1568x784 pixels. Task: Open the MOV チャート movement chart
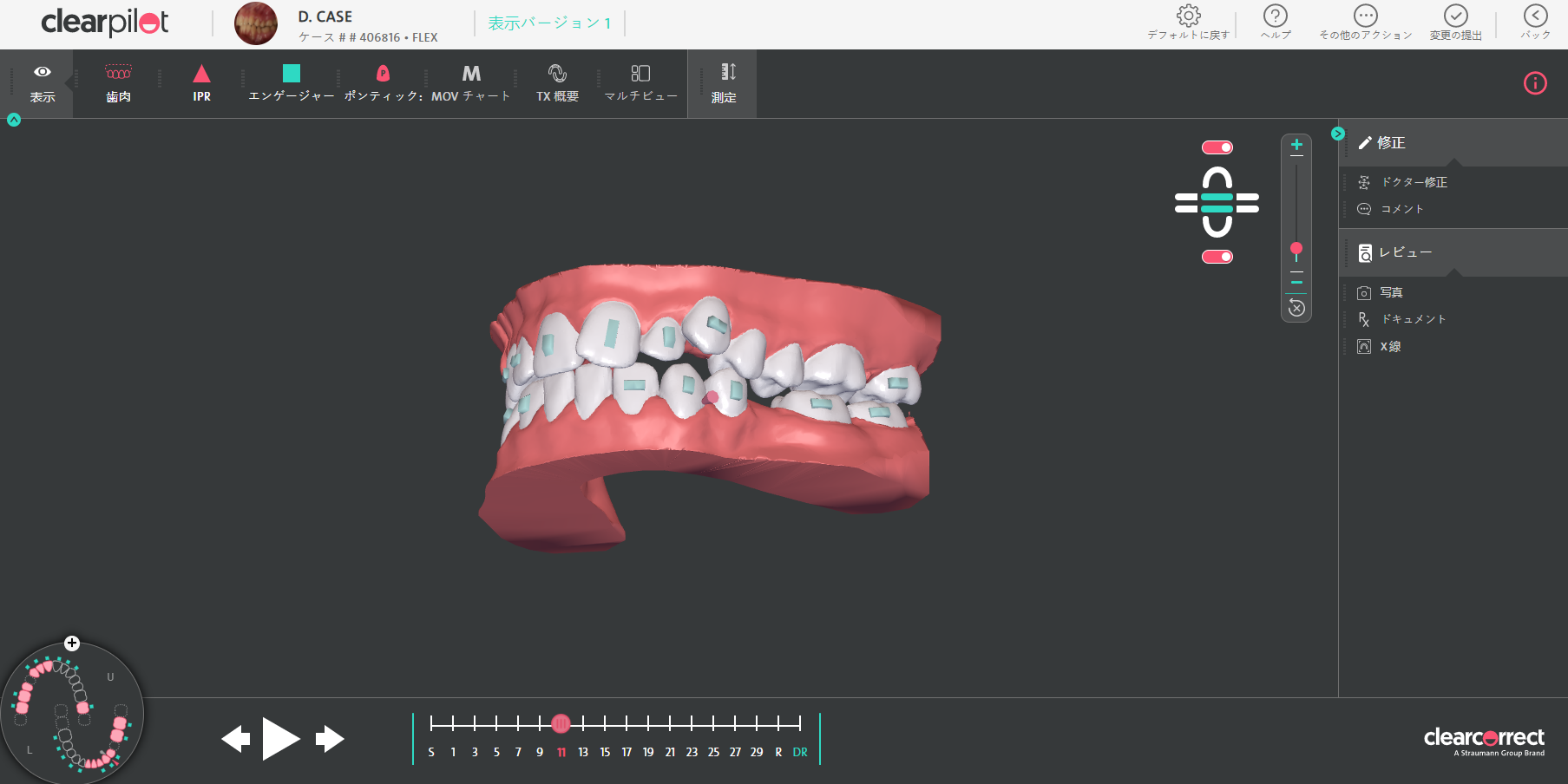click(471, 83)
